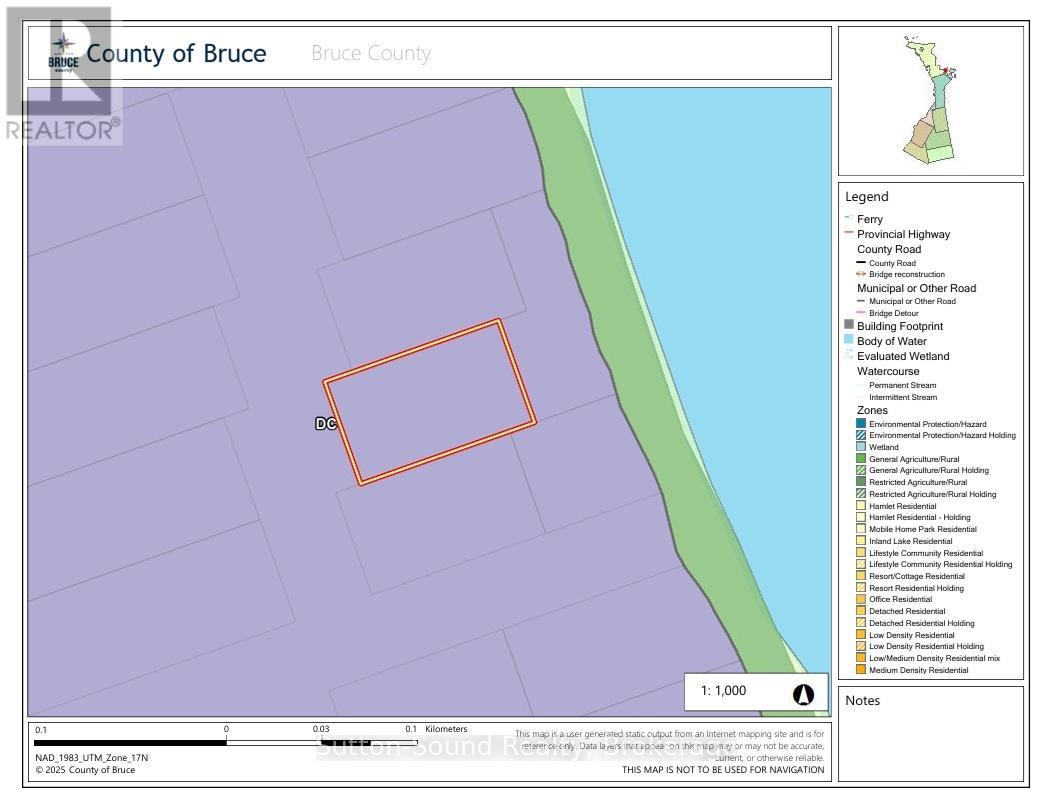Click the north arrow icon
The width and height of the screenshot is (1052, 811).
pos(804,694)
